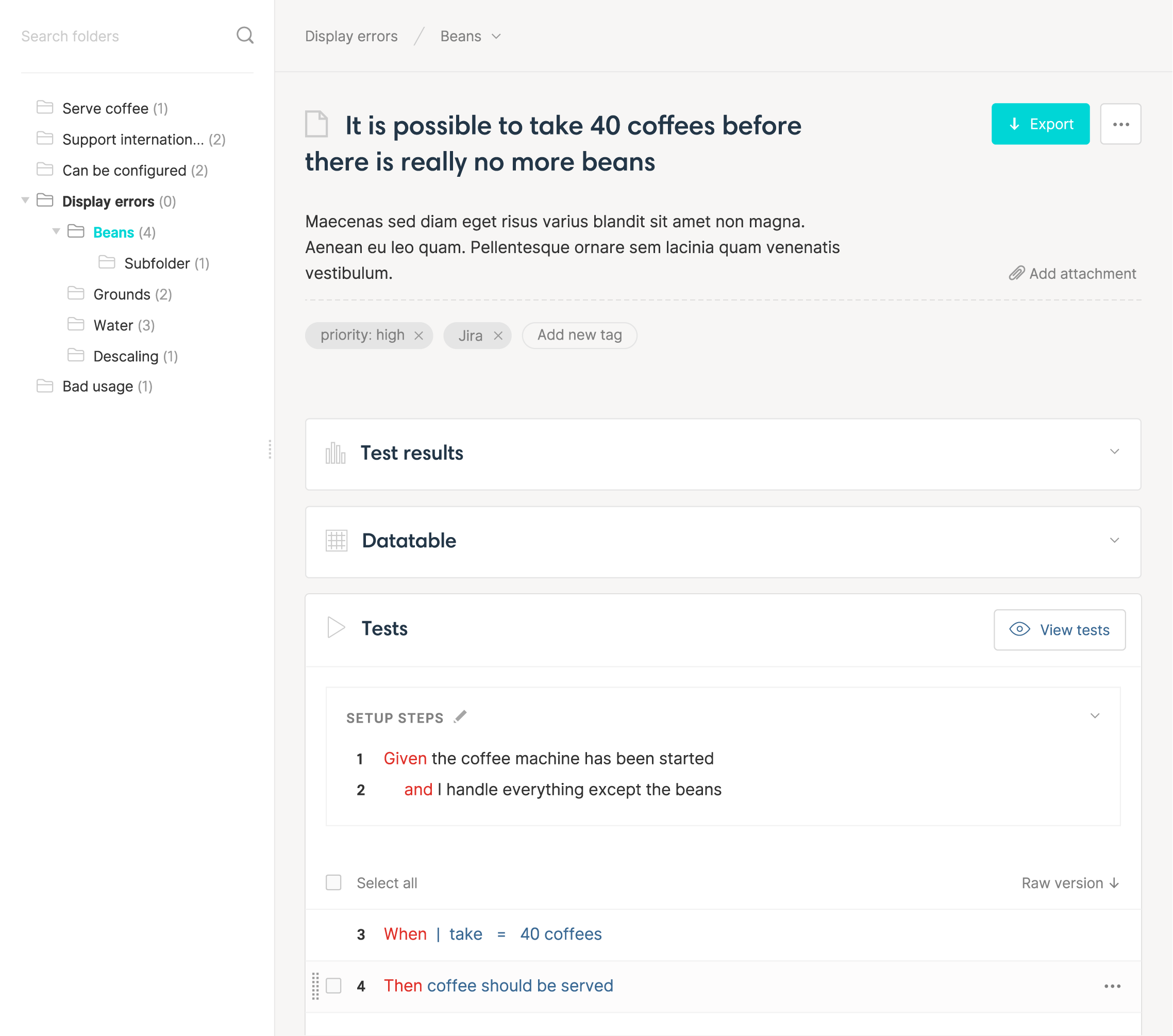Click step 1 'Given the coffee machine has been started'

549,758
